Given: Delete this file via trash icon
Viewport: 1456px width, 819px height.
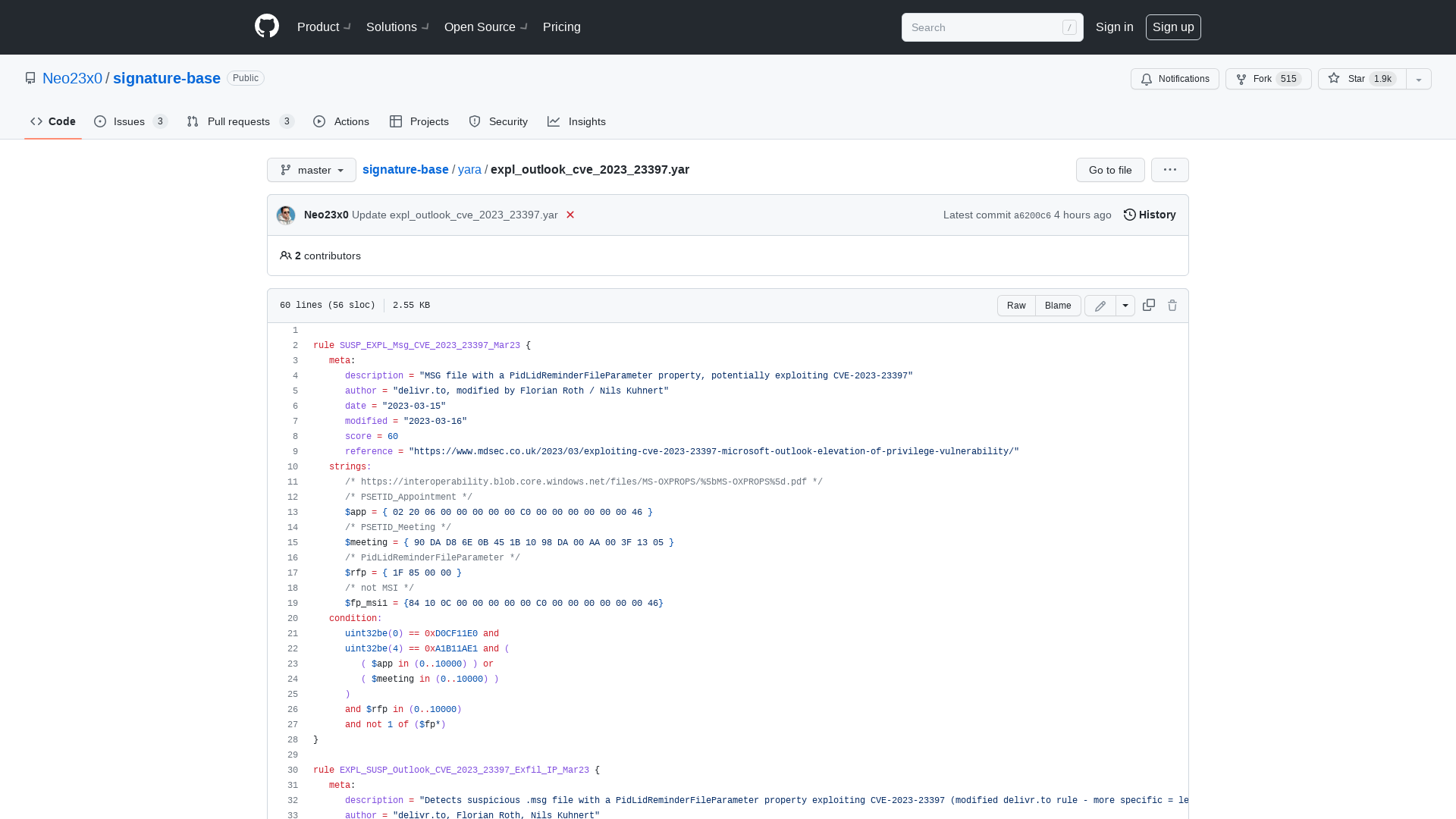Looking at the screenshot, I should [1172, 305].
